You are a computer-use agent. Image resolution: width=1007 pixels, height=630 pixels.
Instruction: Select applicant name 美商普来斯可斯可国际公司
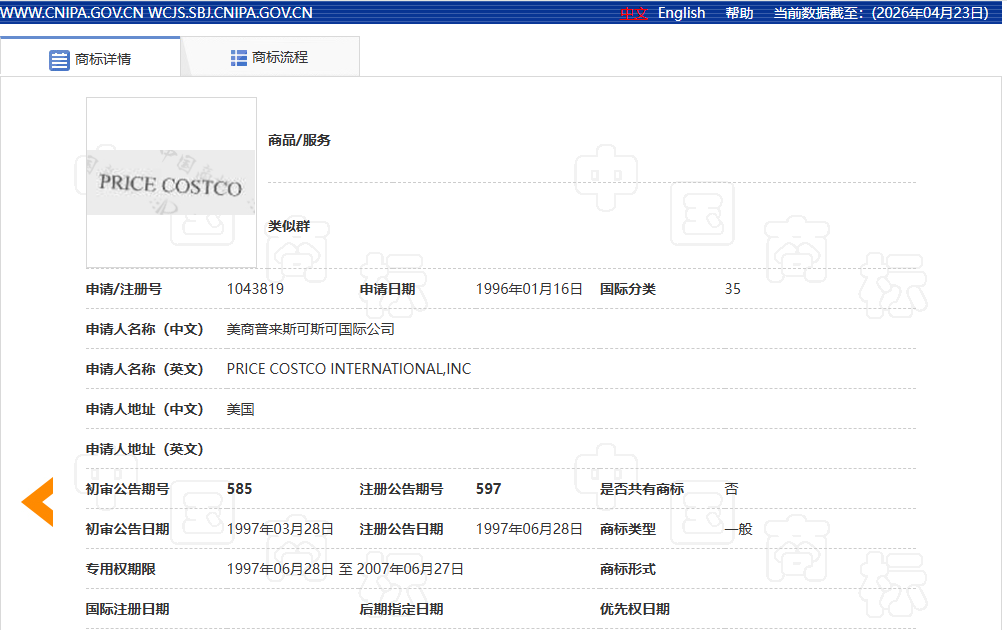(x=310, y=329)
